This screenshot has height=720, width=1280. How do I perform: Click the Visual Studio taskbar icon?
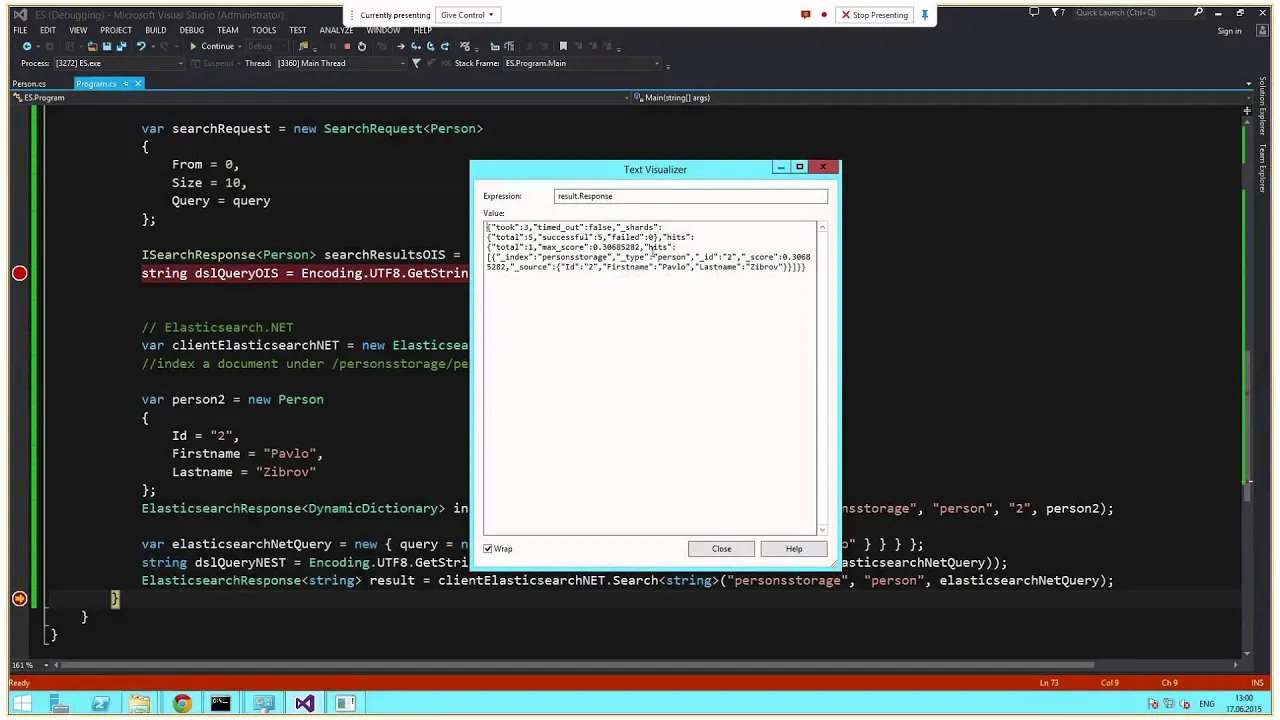click(x=304, y=704)
